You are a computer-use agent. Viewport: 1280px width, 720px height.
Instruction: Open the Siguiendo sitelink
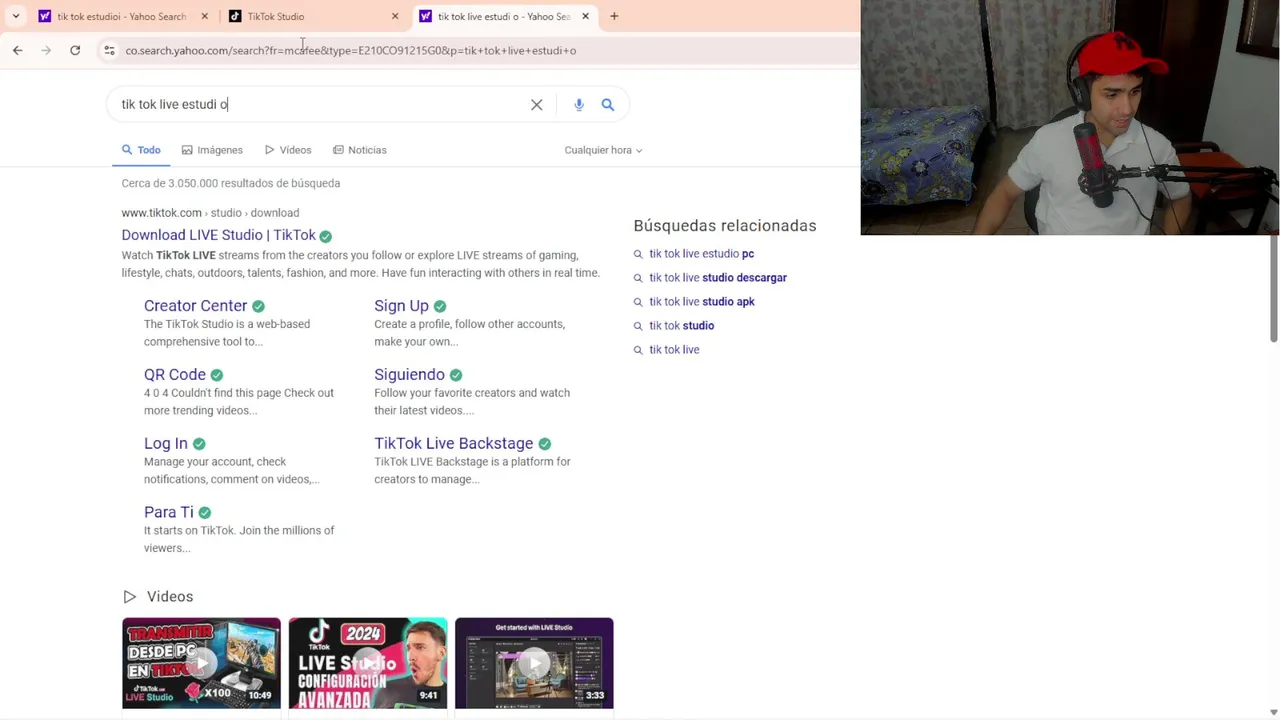[409, 375]
